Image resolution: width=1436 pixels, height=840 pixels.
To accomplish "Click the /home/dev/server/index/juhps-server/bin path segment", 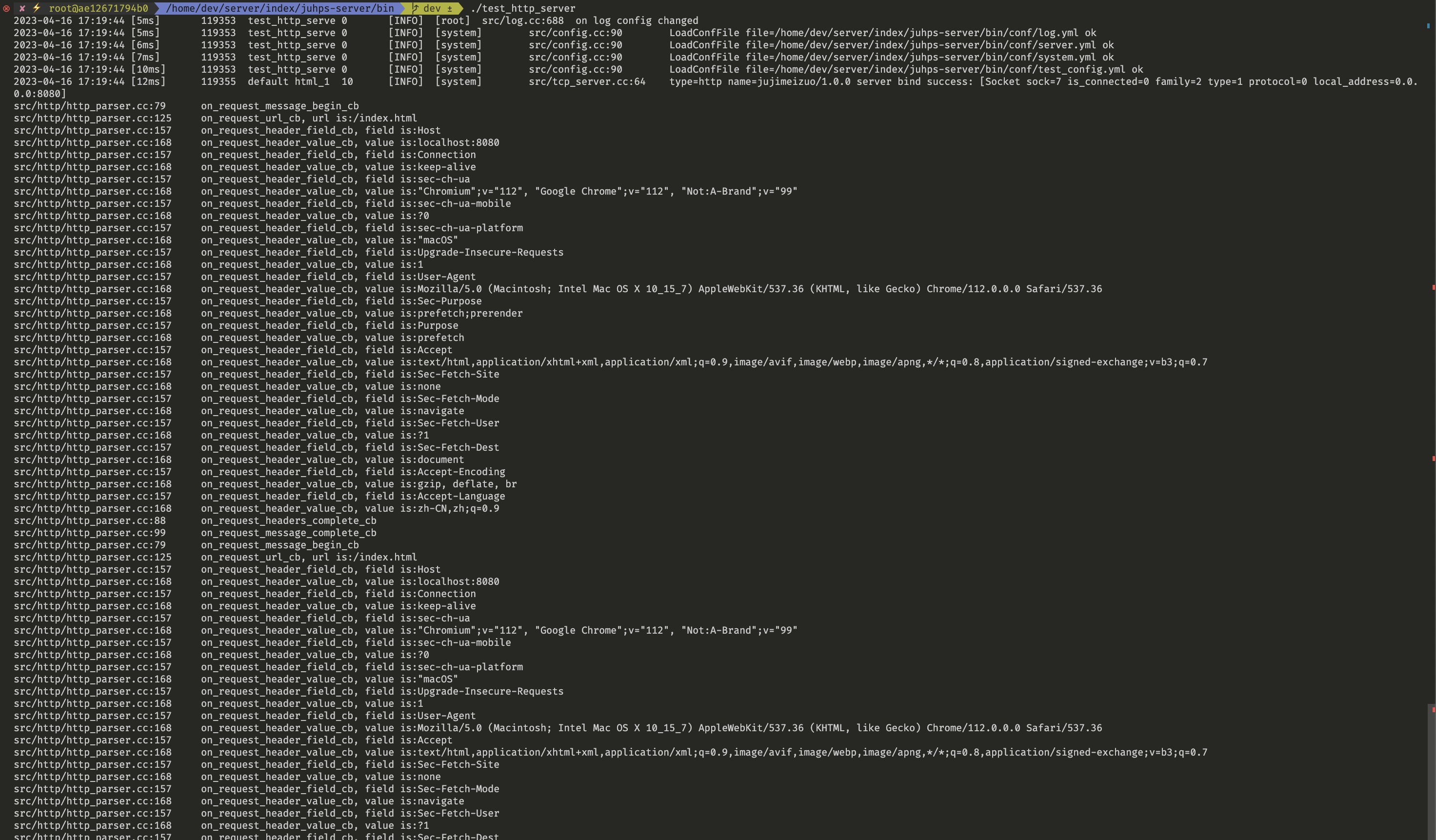I will click(x=280, y=9).
